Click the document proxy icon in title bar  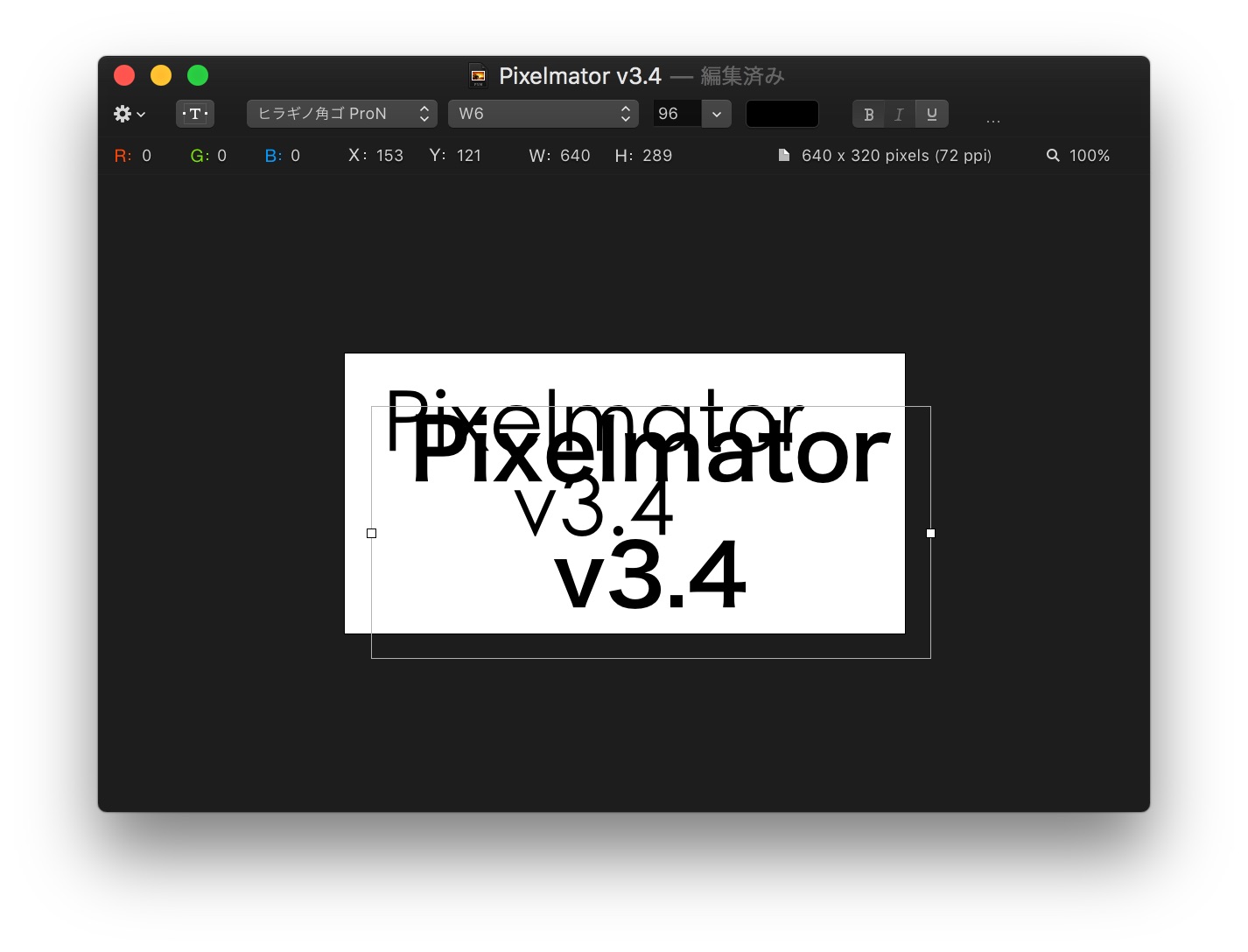(x=478, y=76)
